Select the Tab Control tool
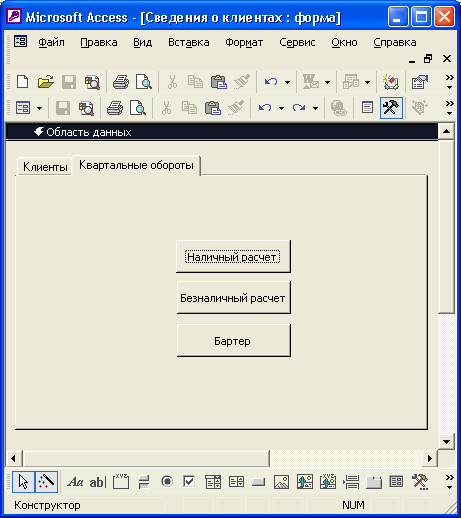This screenshot has height=518, width=461. tap(374, 482)
